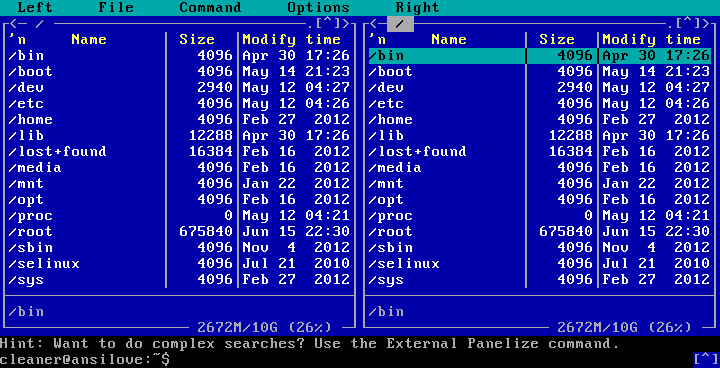The width and height of the screenshot is (720, 368).
Task: Select /home in right panel
Action: [x=540, y=120]
